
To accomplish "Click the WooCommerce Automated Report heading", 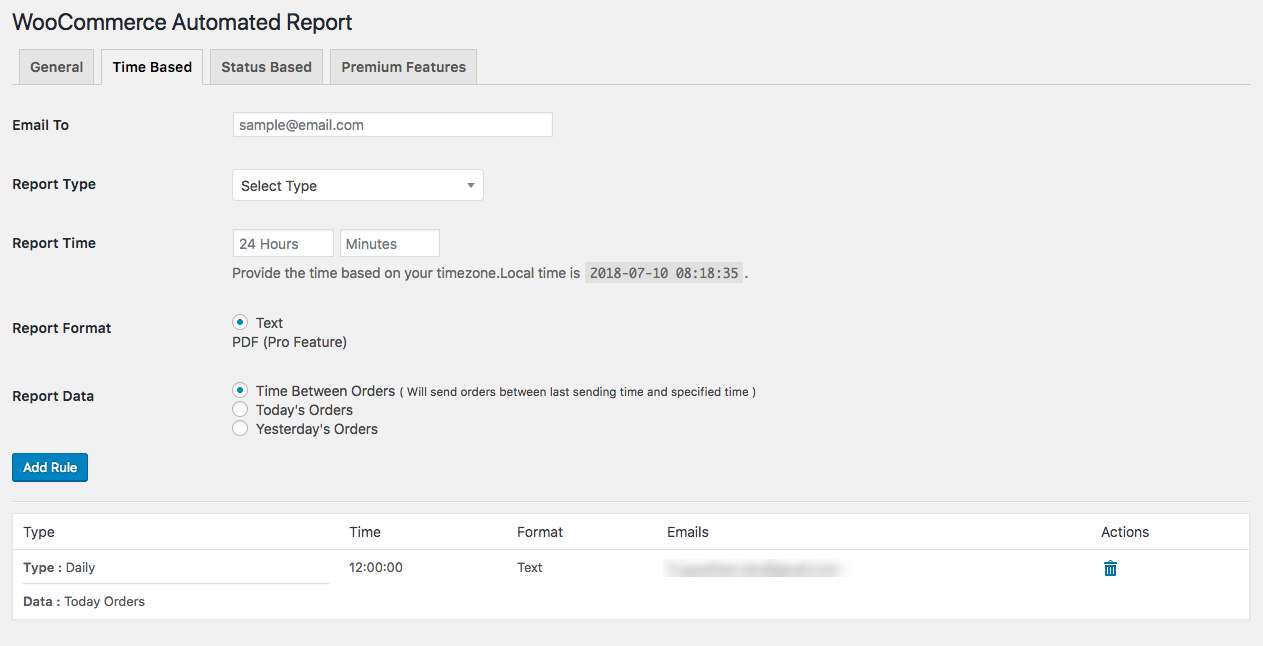I will [182, 21].
